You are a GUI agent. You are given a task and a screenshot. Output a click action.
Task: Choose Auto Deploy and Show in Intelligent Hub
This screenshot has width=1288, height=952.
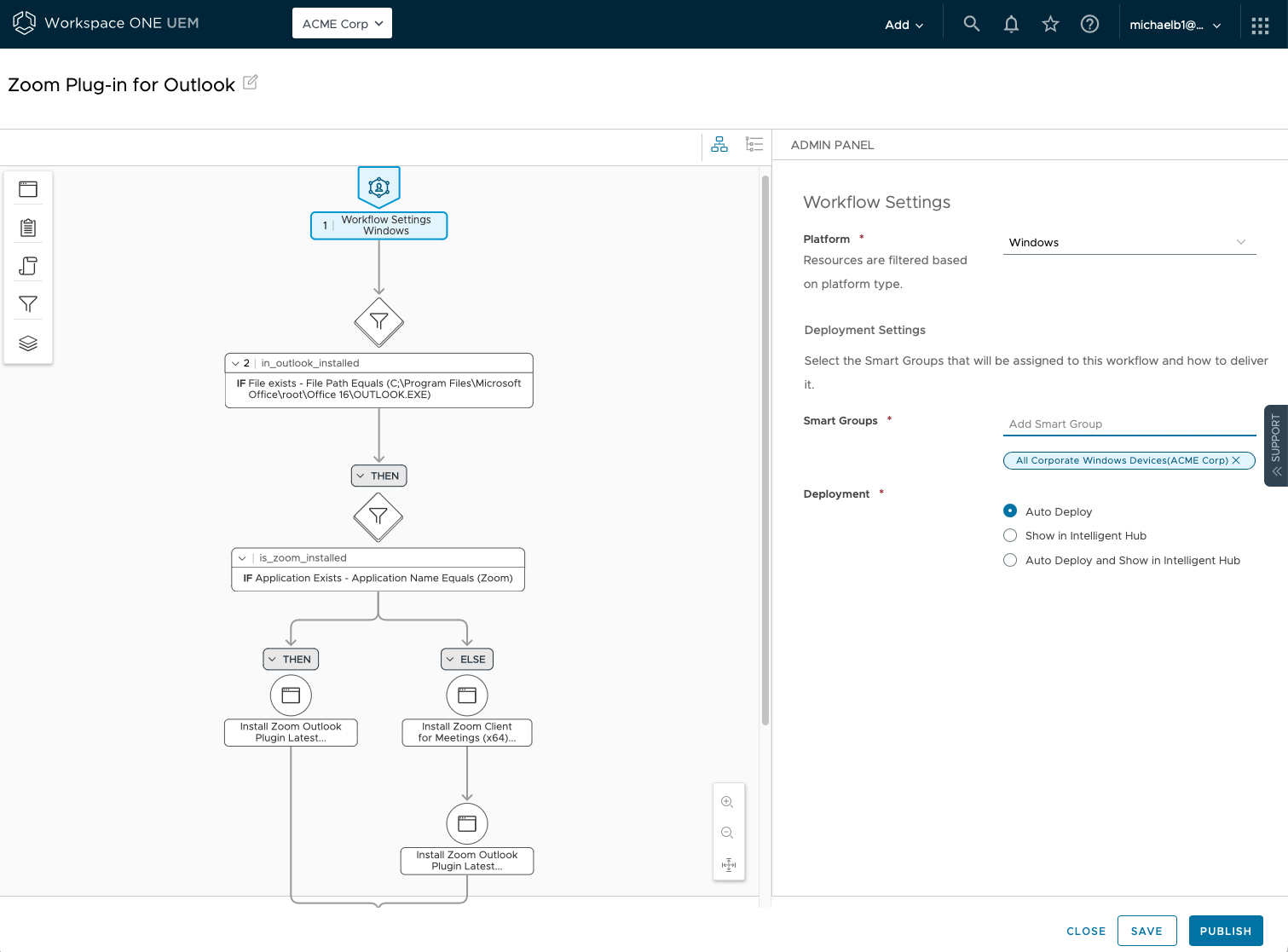1010,560
